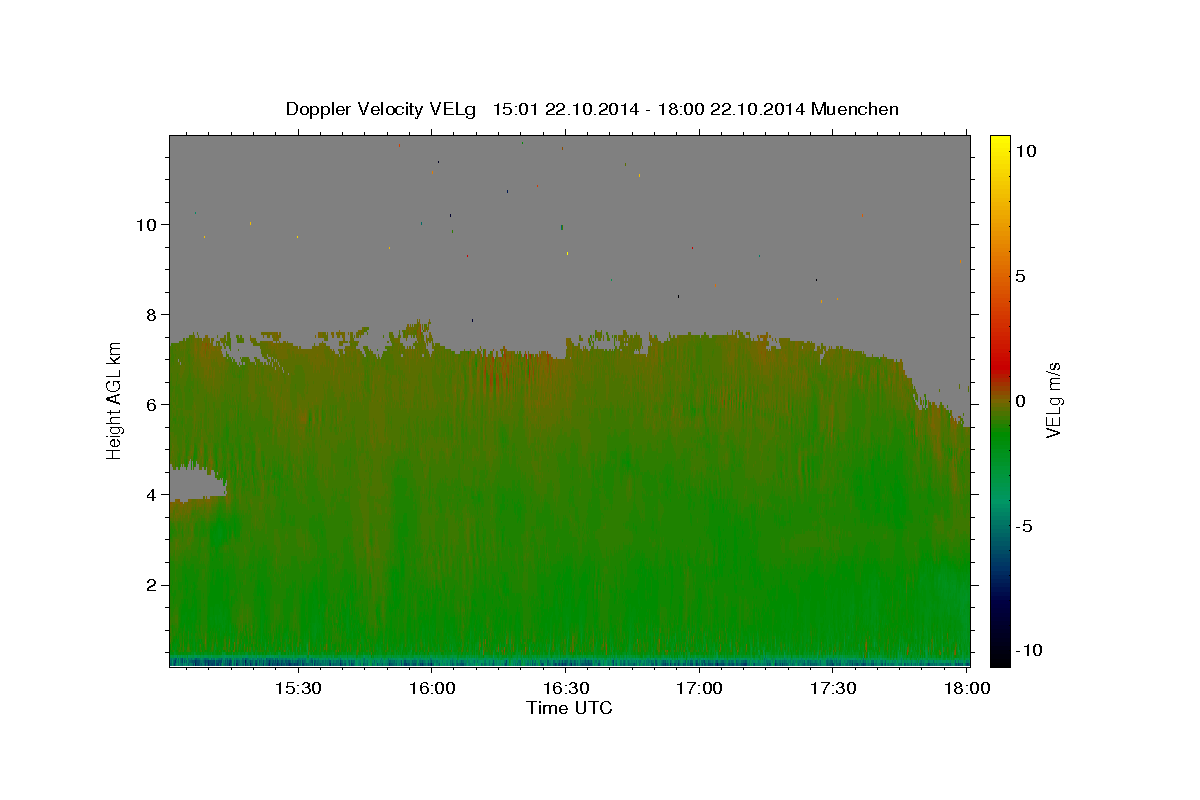Screen dimensions: 1200x800
Task: Select the '15:30' time axis label
Action: [x=298, y=688]
